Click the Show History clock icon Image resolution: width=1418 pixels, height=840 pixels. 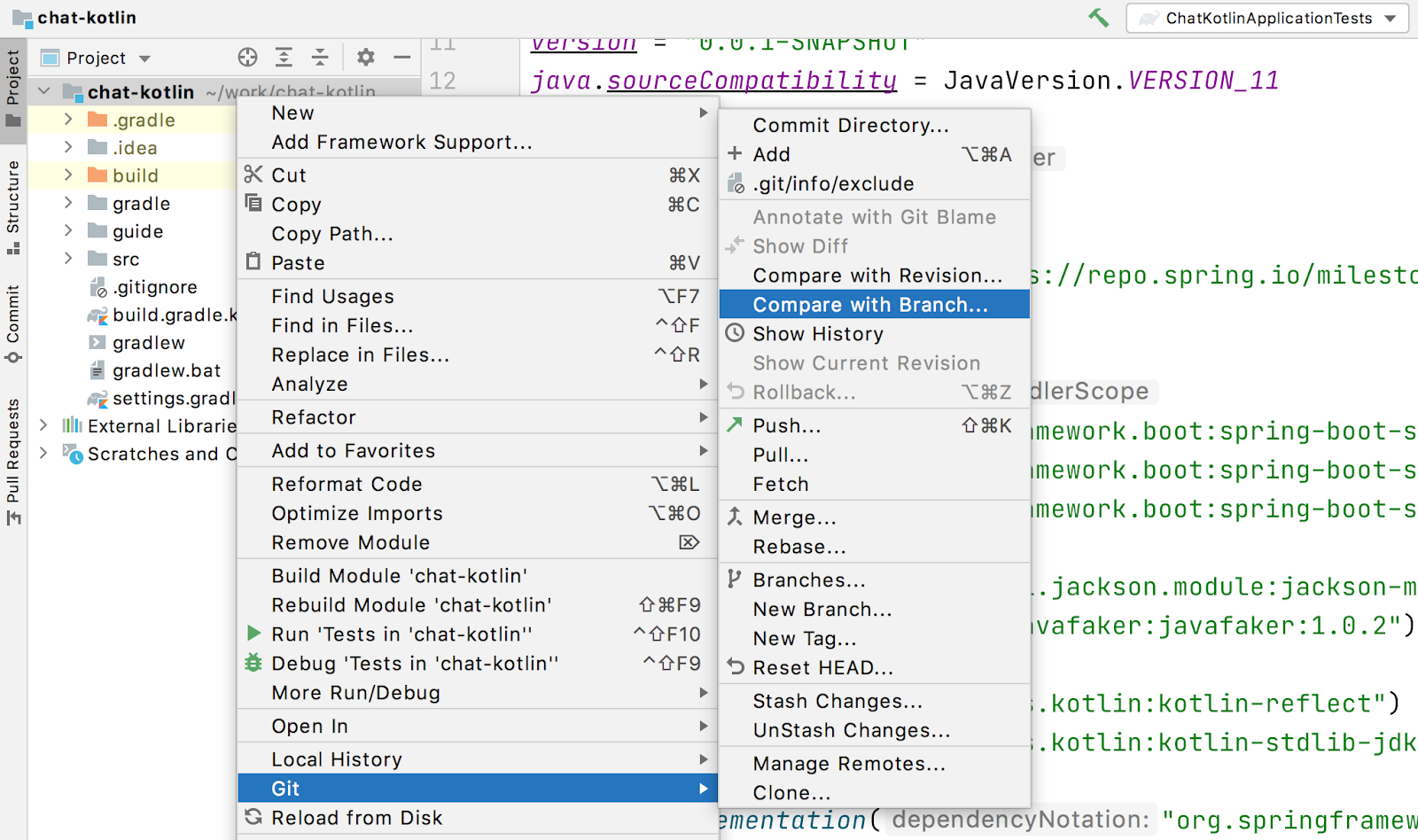pos(735,333)
